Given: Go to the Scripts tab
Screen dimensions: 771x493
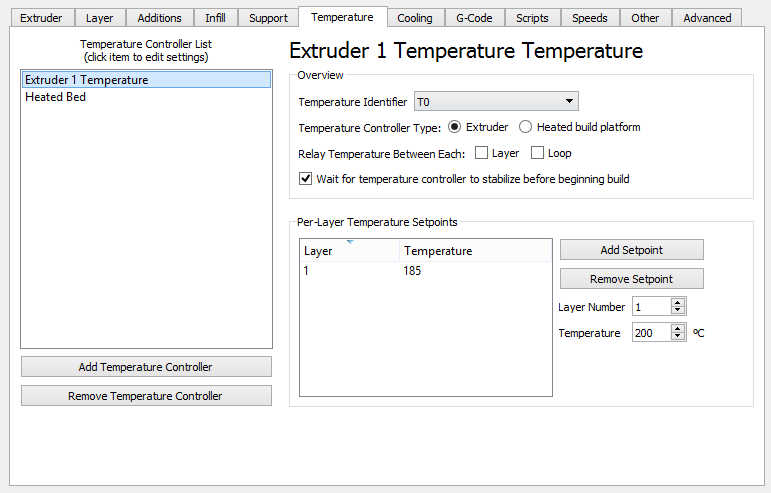Looking at the screenshot, I should click(533, 18).
